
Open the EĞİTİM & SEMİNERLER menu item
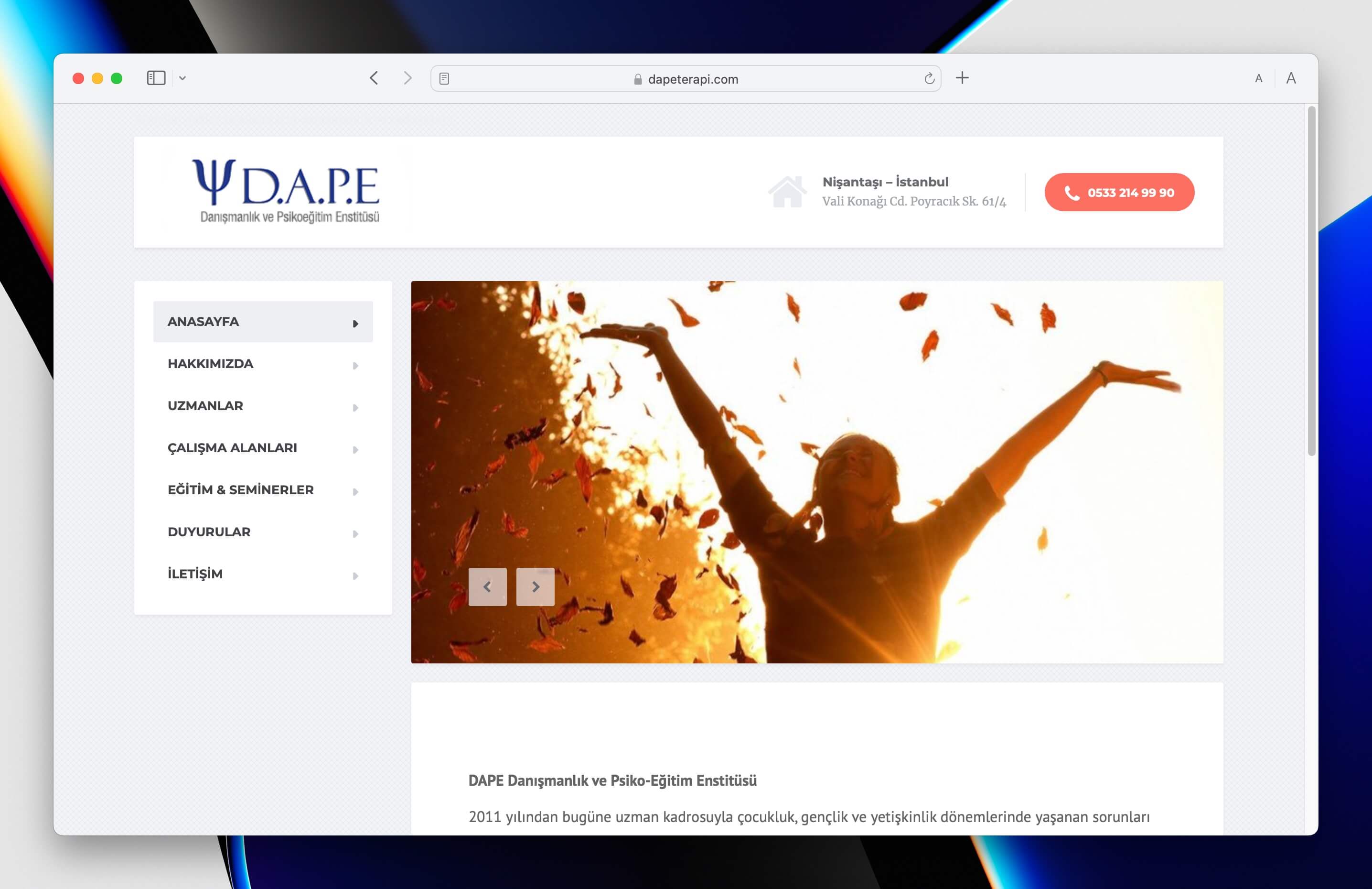[263, 490]
